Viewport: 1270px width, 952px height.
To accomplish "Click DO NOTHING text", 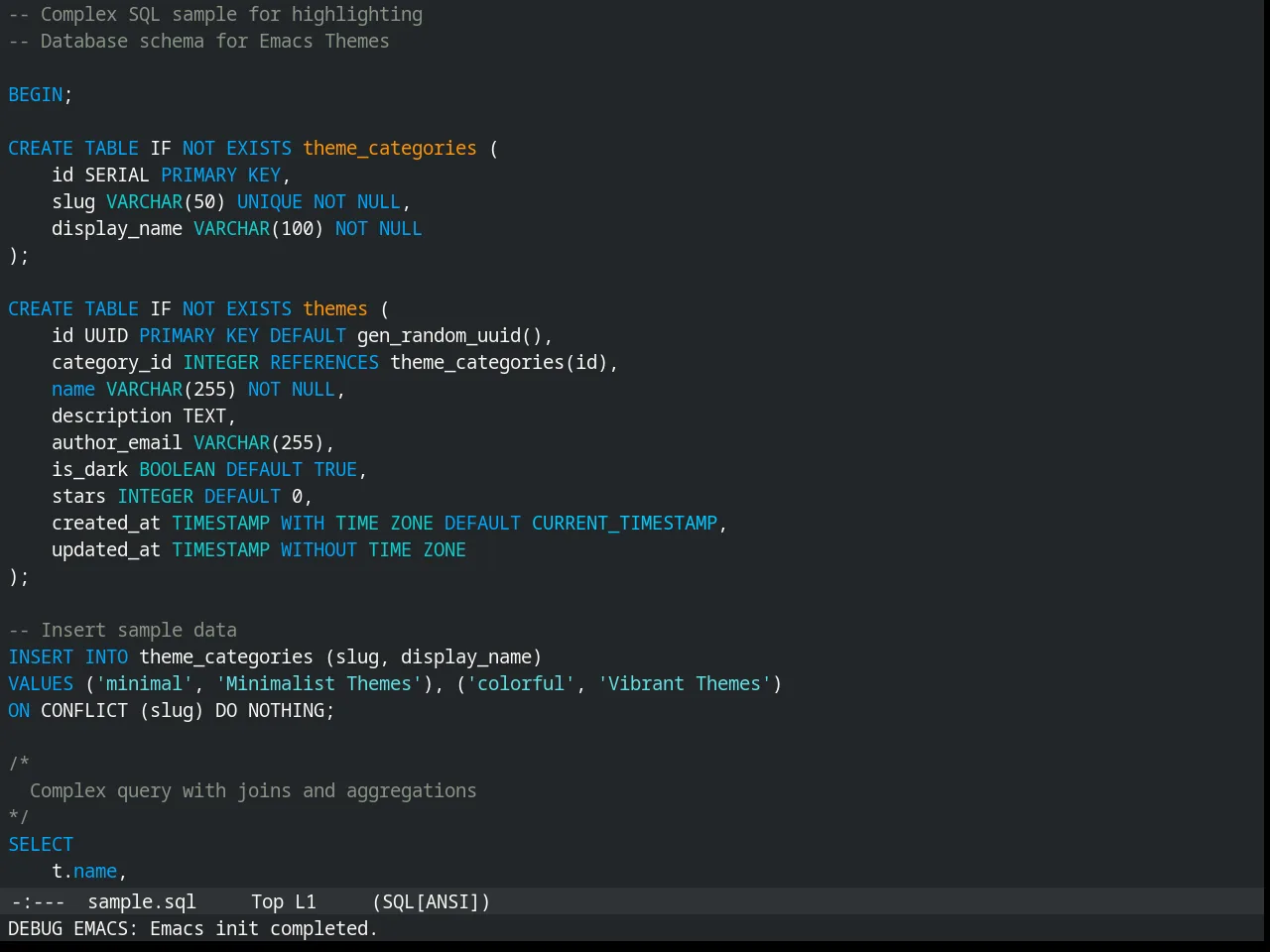I will point(270,711).
